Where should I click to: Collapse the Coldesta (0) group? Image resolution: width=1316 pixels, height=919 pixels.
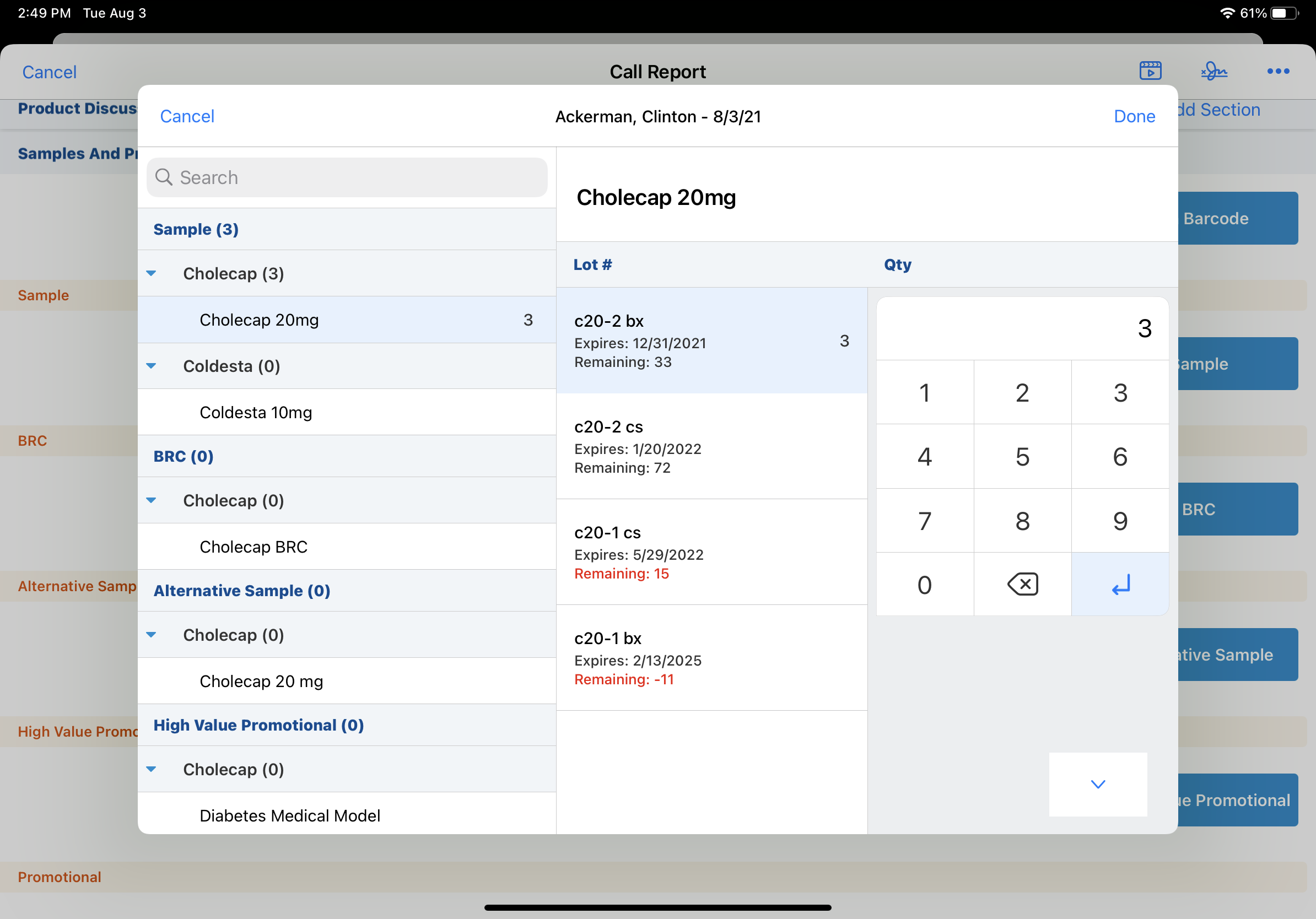(x=152, y=366)
